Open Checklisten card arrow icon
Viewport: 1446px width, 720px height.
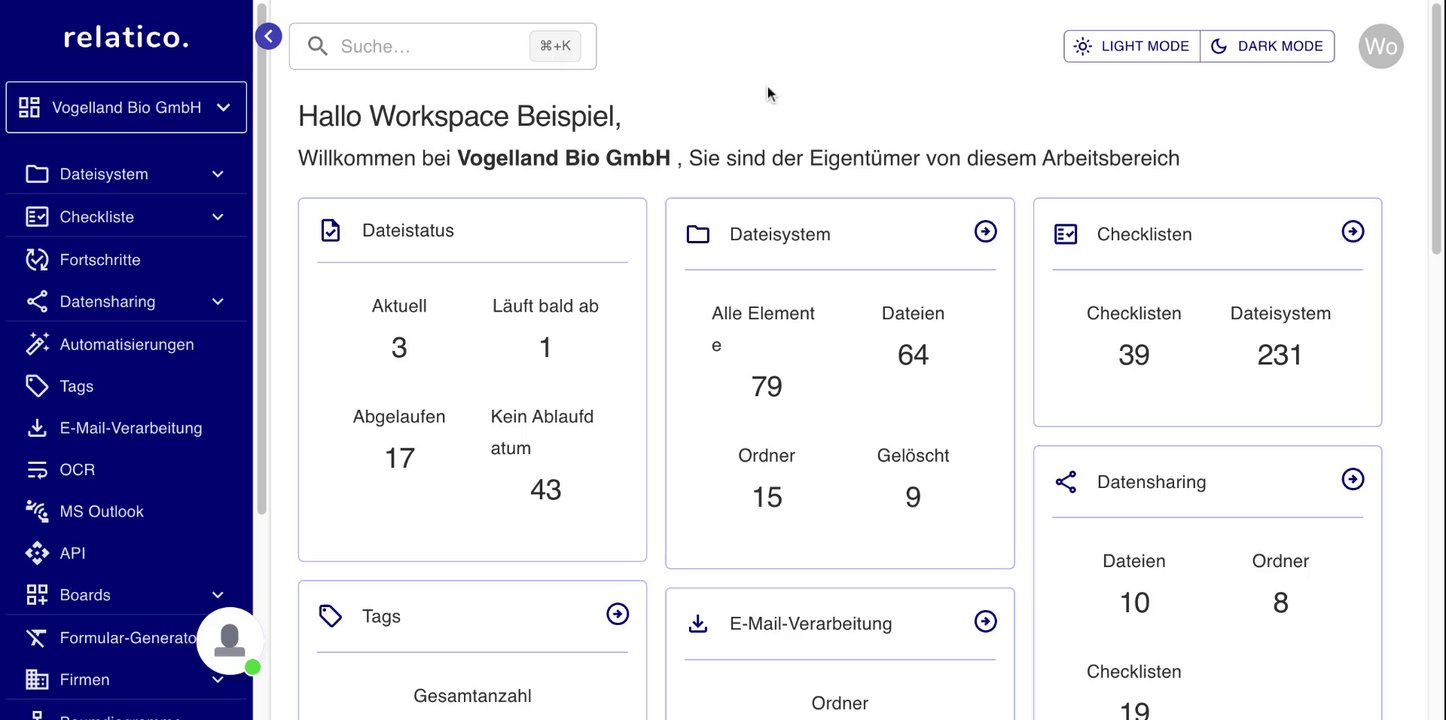tap(1352, 232)
